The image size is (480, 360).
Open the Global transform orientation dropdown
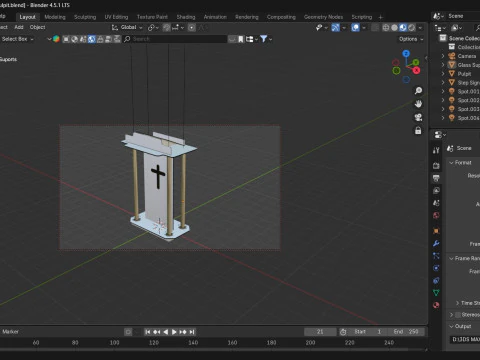[127, 27]
